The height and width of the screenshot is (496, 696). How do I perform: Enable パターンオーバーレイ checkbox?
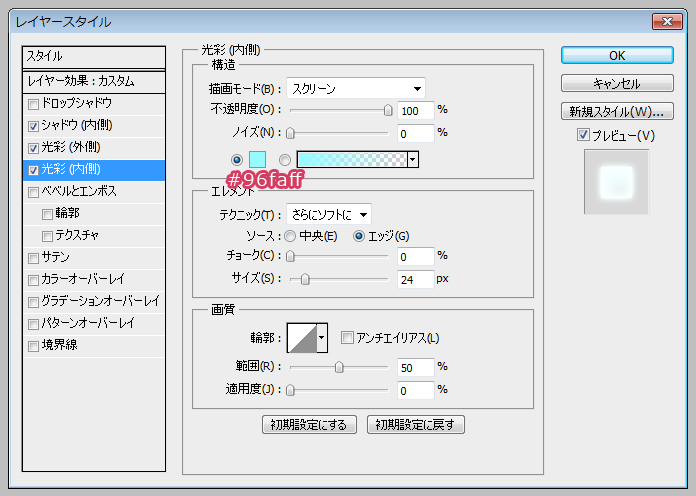33,324
